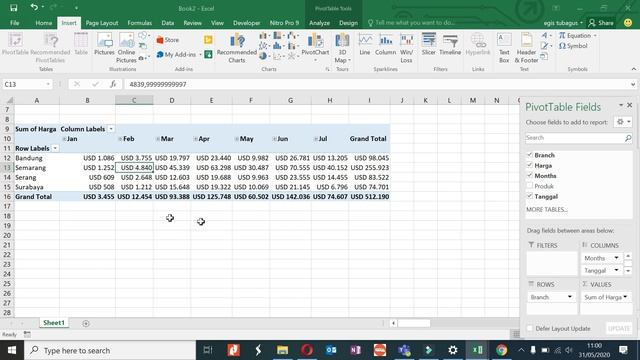This screenshot has width=640, height=360.
Task: Close the PivotTable Fields pane
Action: [629, 105]
